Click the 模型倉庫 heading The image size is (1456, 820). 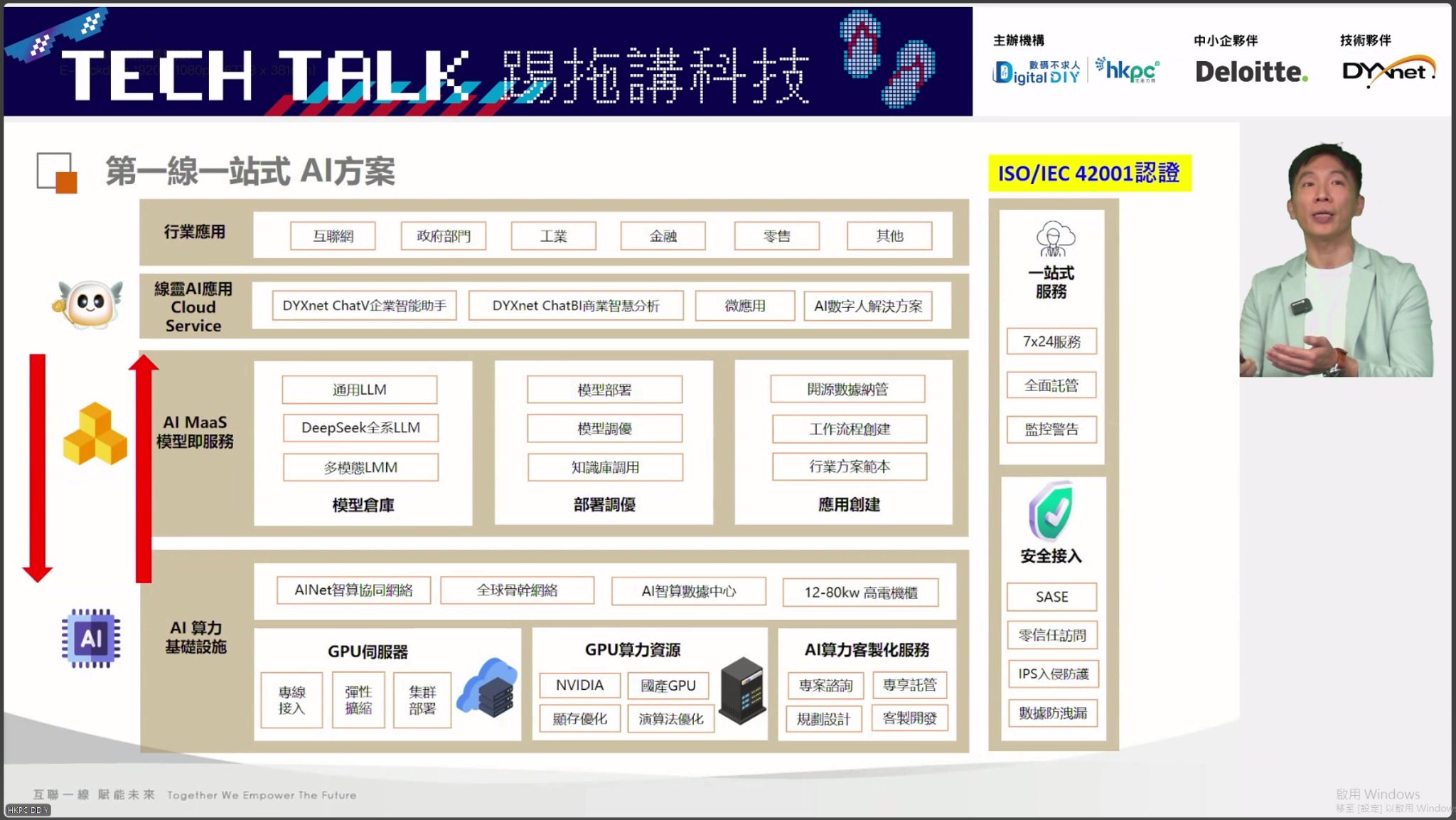point(363,505)
